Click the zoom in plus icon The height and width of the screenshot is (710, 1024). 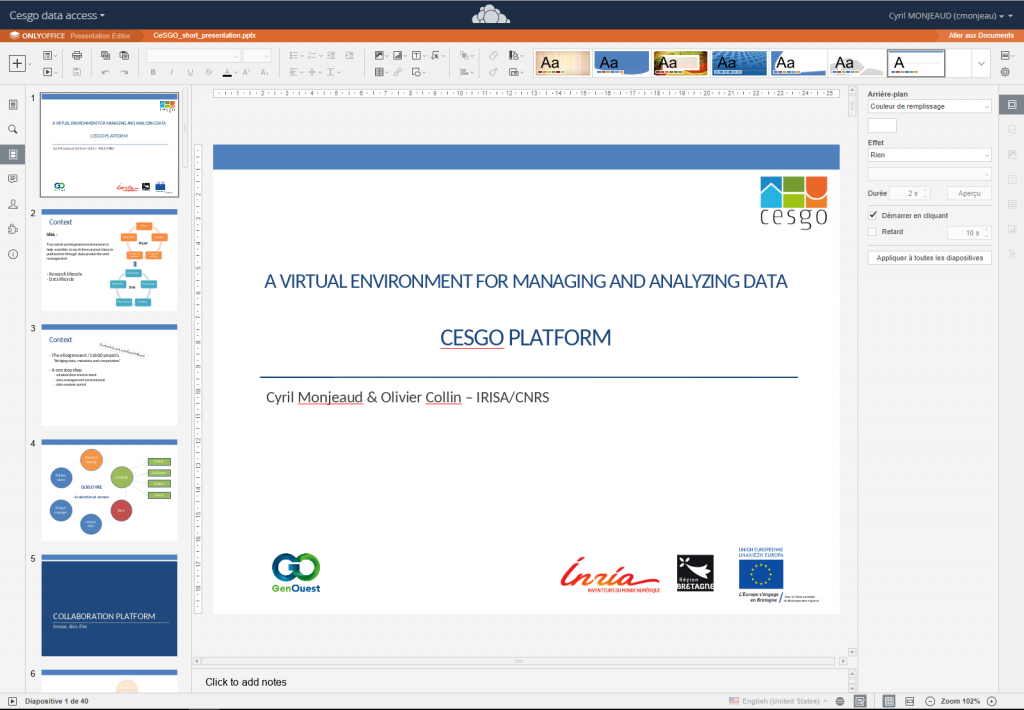991,701
